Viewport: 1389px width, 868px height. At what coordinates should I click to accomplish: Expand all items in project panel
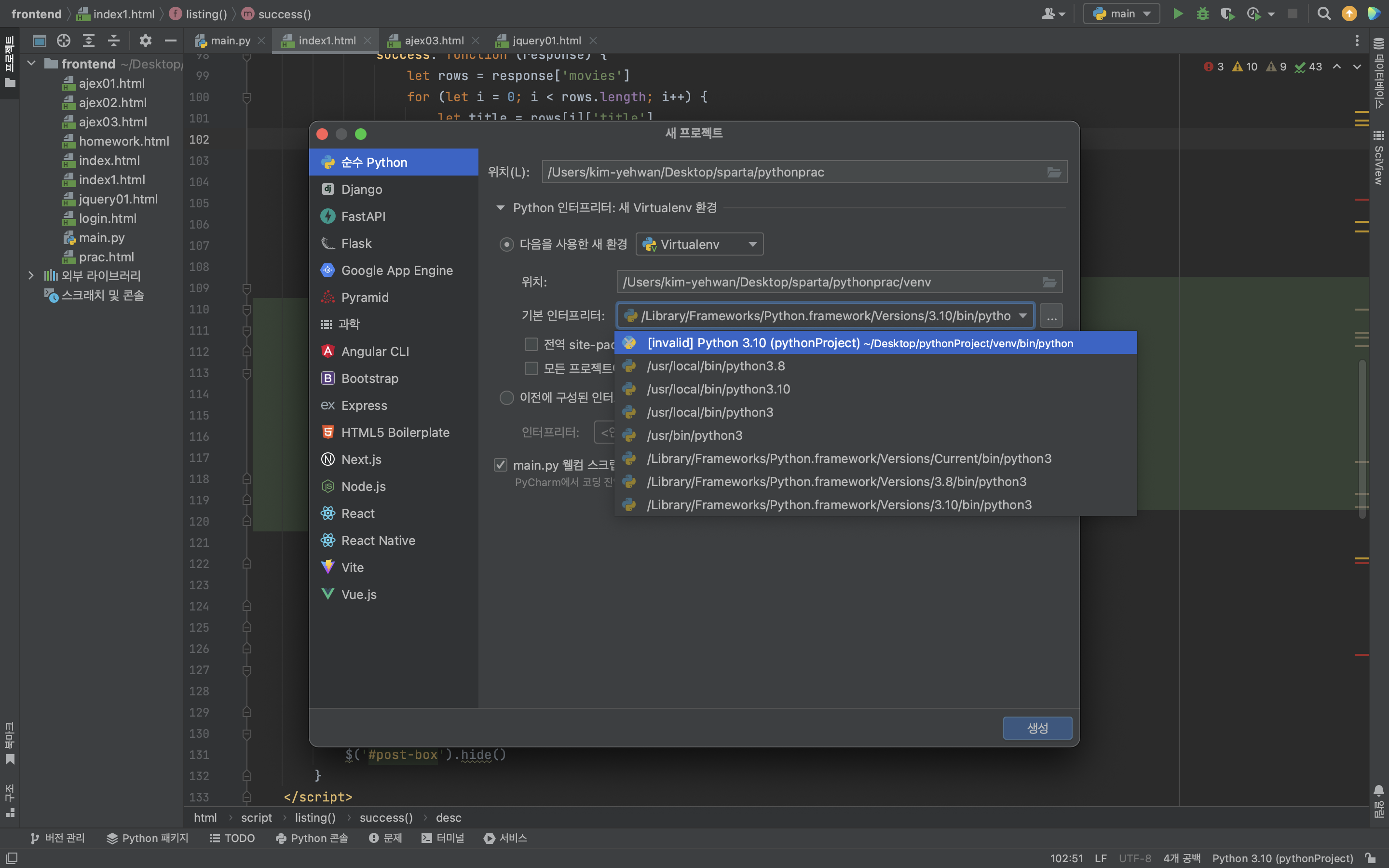click(x=88, y=41)
